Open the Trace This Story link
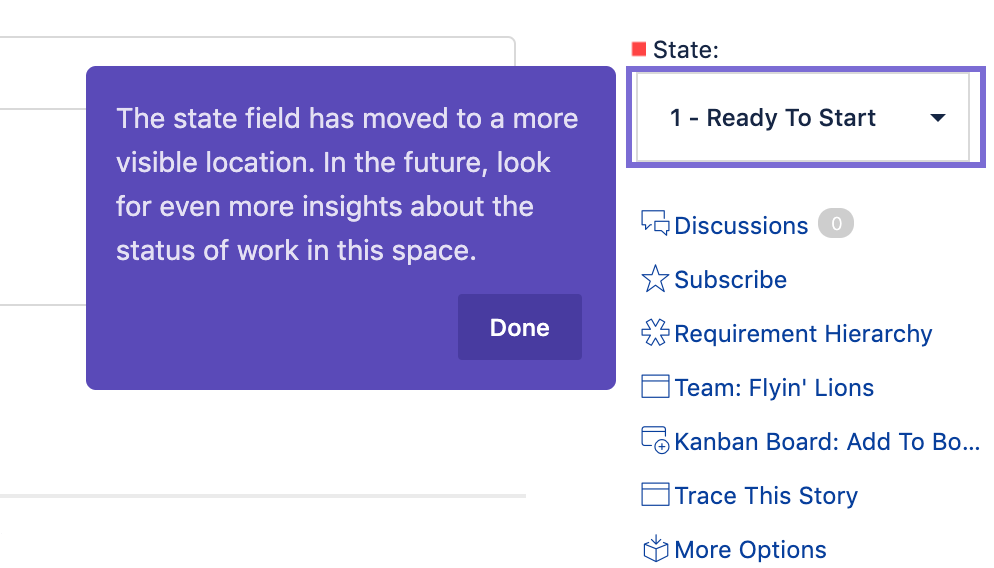The width and height of the screenshot is (994, 568). [x=766, y=495]
